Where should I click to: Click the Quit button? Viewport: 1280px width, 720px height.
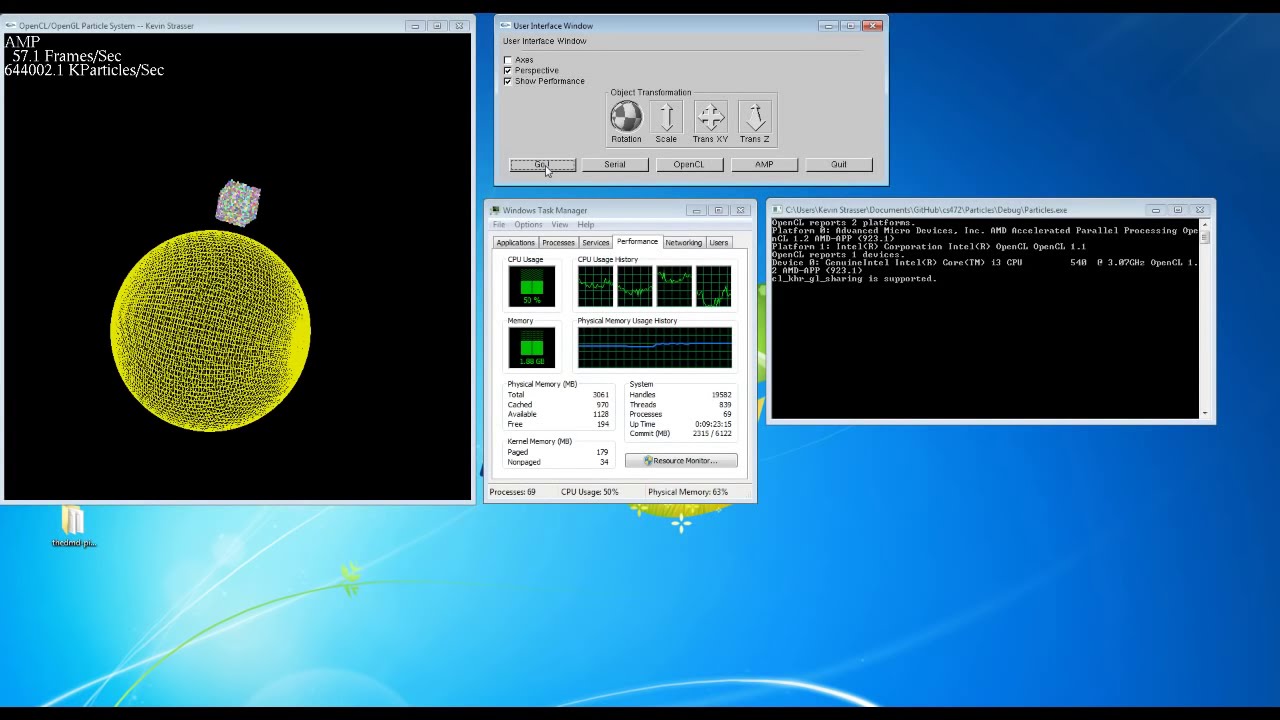839,165
